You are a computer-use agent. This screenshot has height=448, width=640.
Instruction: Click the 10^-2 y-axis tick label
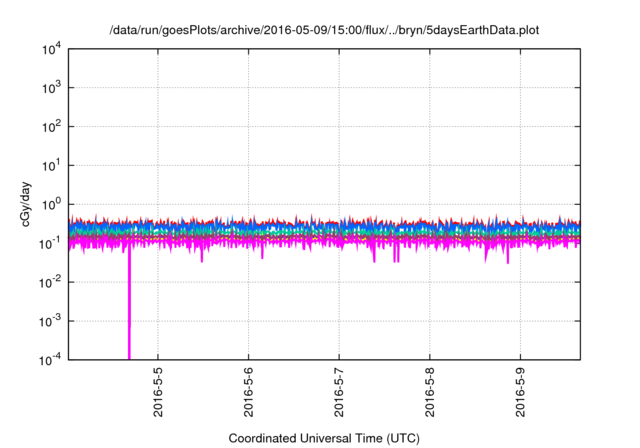[51, 283]
